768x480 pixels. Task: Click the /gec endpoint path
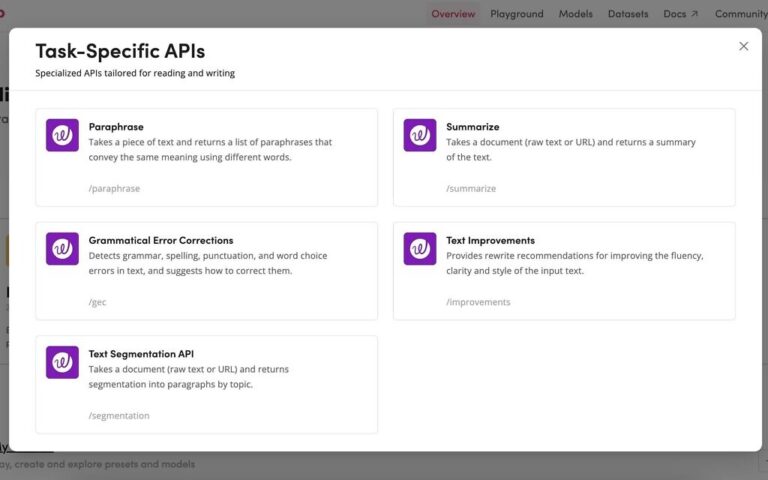pos(98,302)
